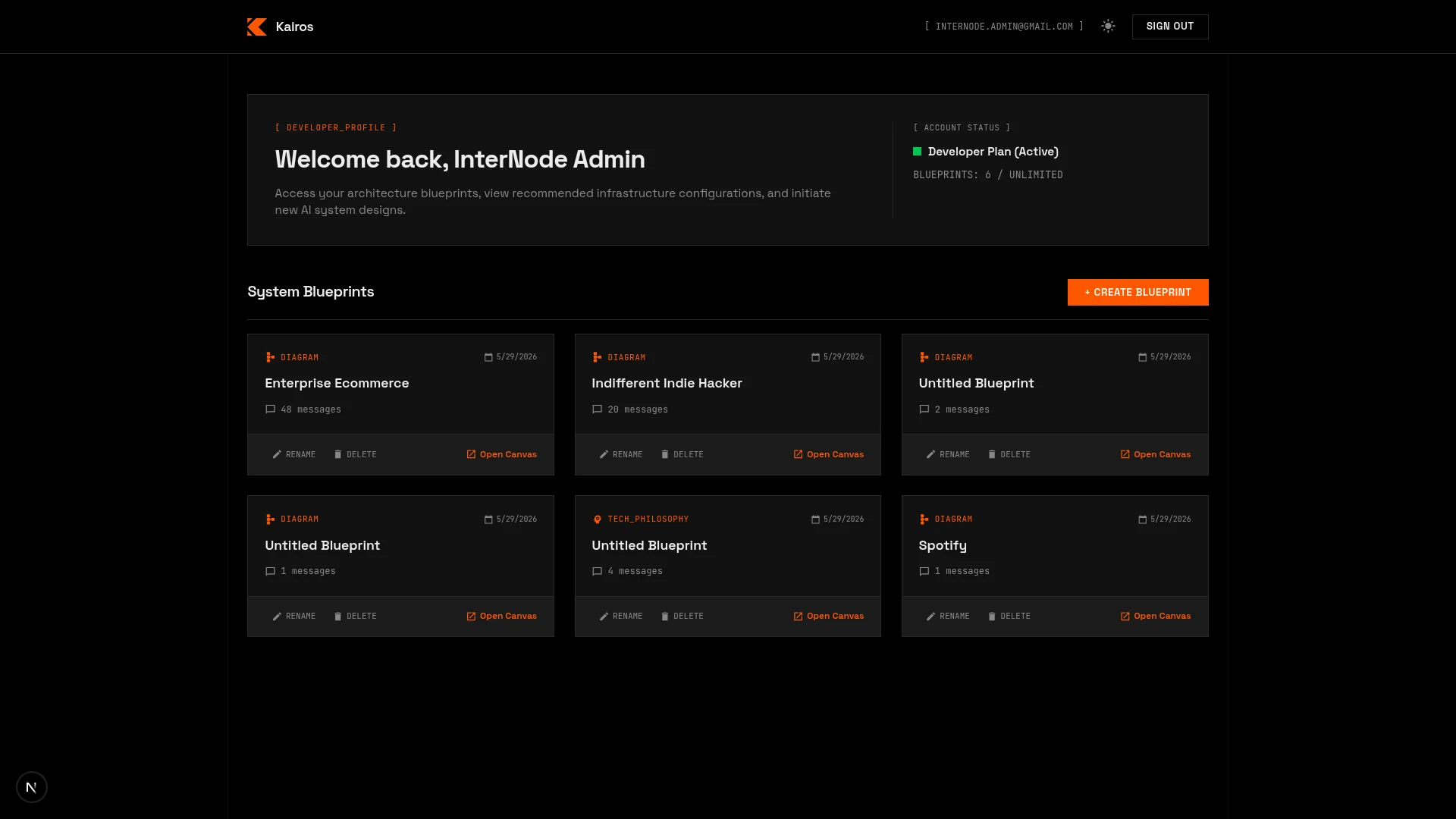Screen dimensions: 1456x819
Task: Click the message bubble icon beside 20 messages
Action: coord(597,409)
